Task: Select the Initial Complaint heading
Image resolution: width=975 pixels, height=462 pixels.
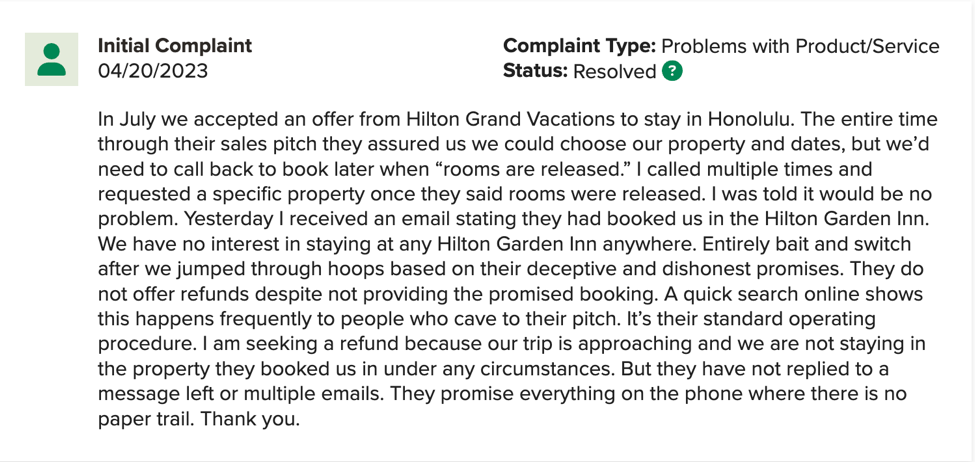Action: tap(175, 46)
